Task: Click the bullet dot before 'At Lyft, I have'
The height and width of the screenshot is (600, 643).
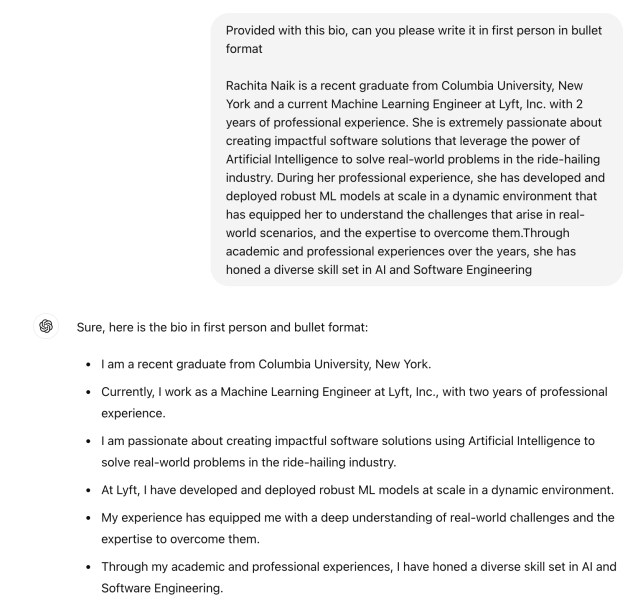Action: 90,491
